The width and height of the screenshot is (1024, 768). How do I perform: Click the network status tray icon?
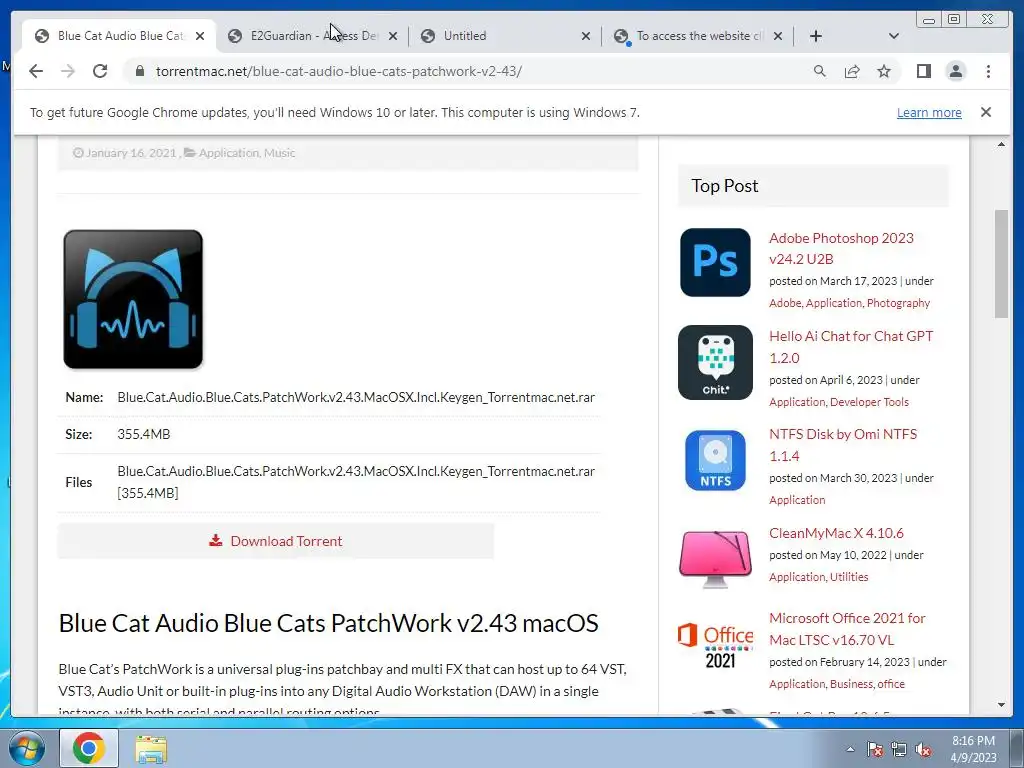pos(899,749)
